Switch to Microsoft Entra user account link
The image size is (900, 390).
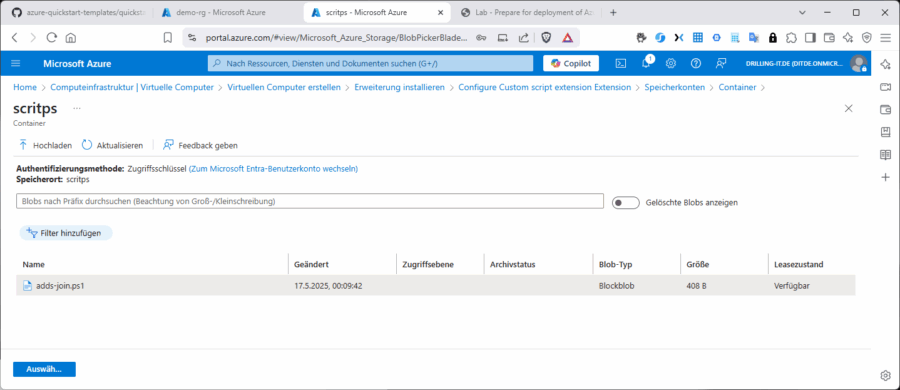(273, 169)
